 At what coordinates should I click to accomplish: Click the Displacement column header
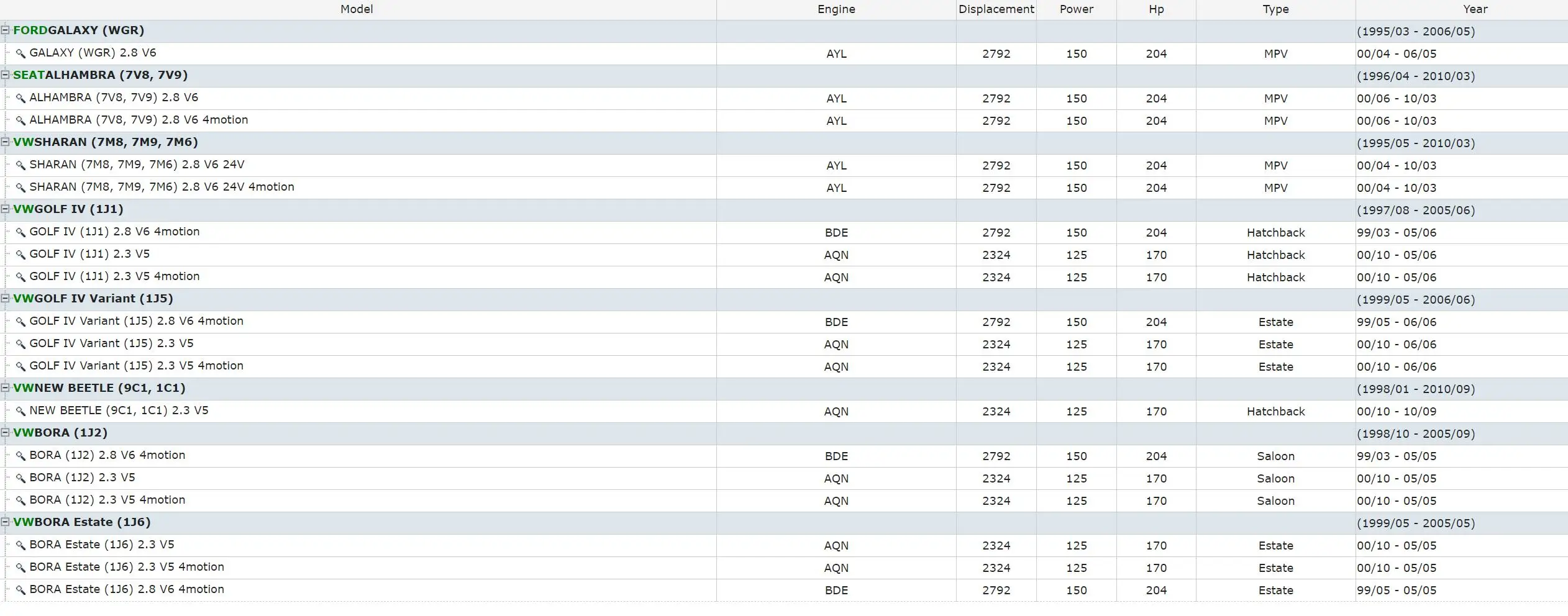click(996, 9)
